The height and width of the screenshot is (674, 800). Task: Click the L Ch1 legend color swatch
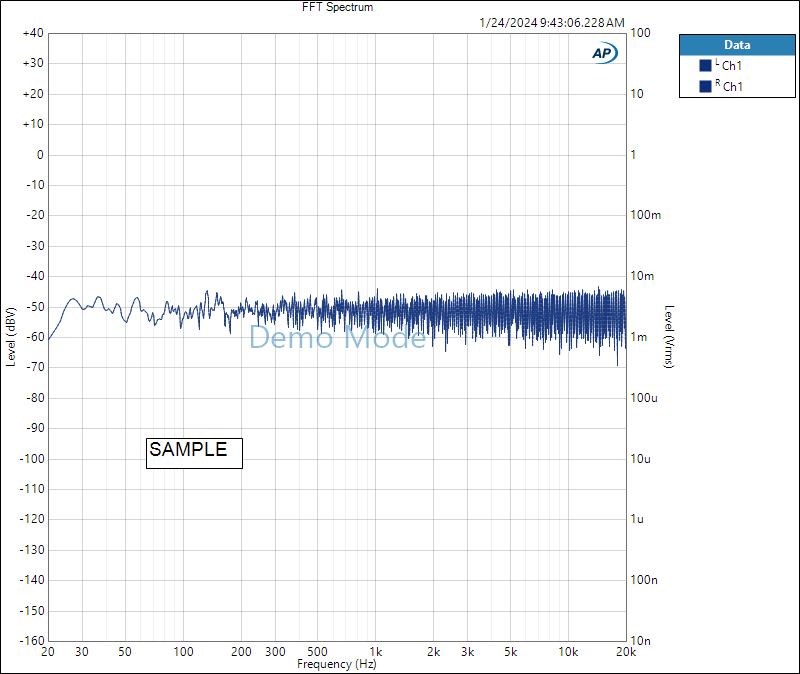[705, 65]
